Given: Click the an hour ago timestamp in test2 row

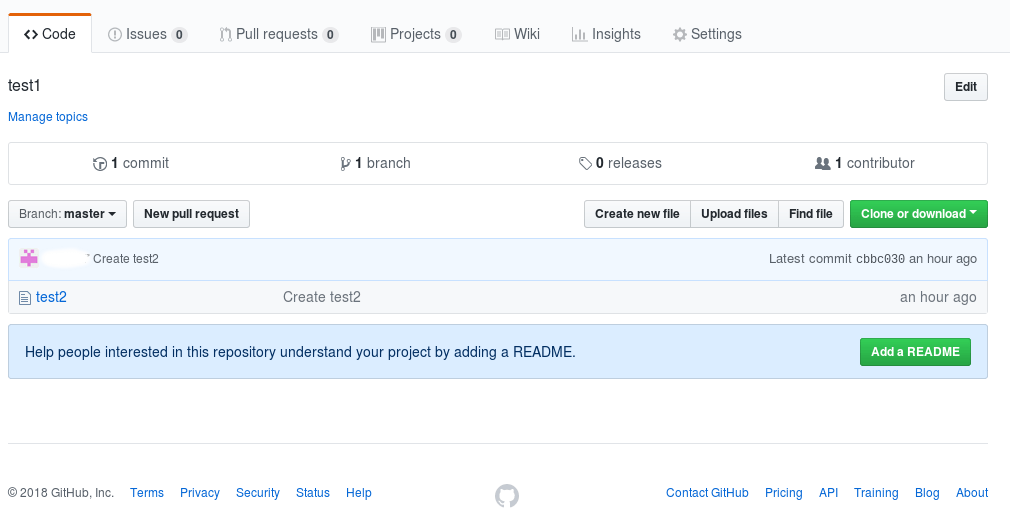Looking at the screenshot, I should pyautogui.click(x=938, y=297).
